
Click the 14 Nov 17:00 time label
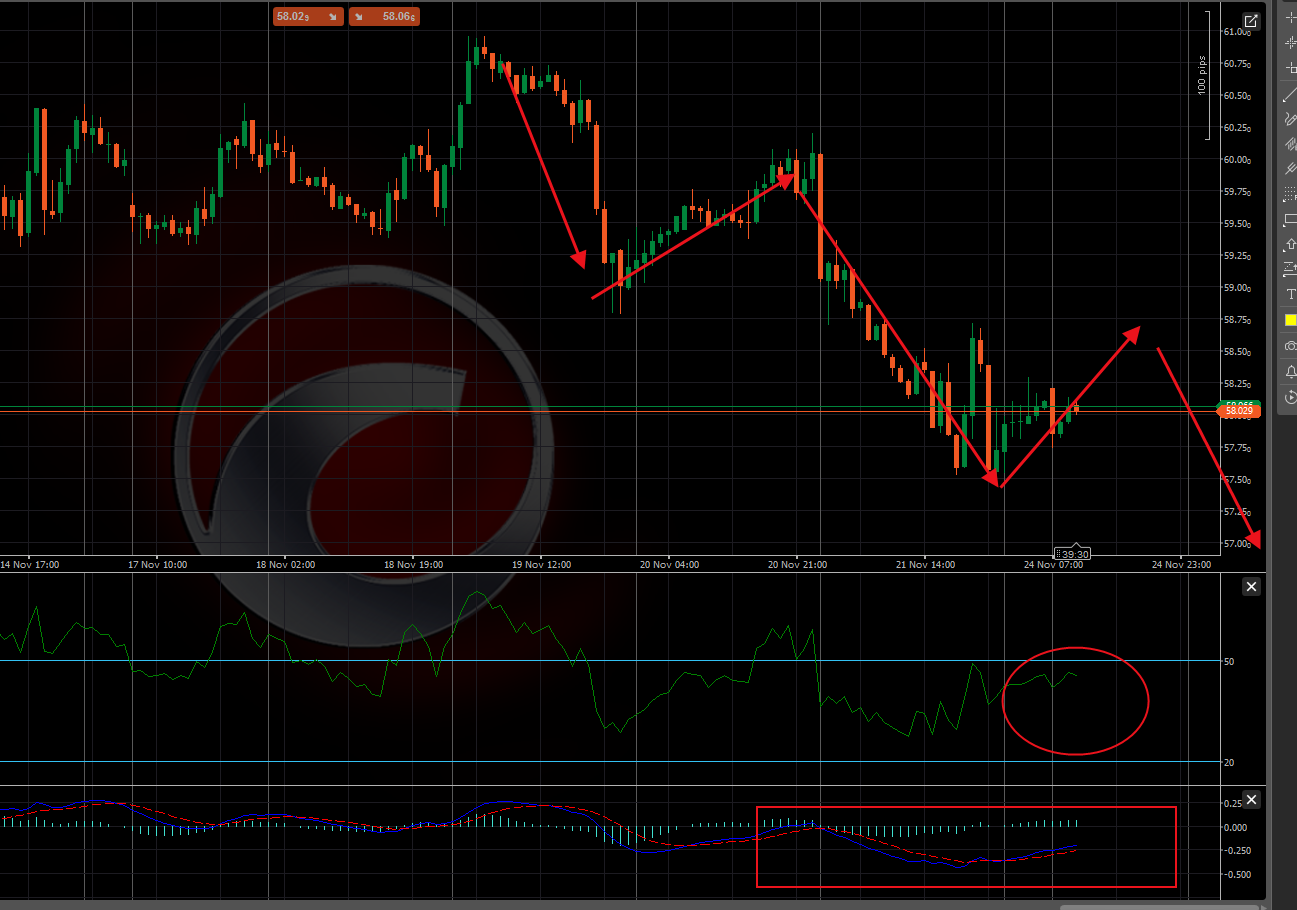(x=29, y=565)
